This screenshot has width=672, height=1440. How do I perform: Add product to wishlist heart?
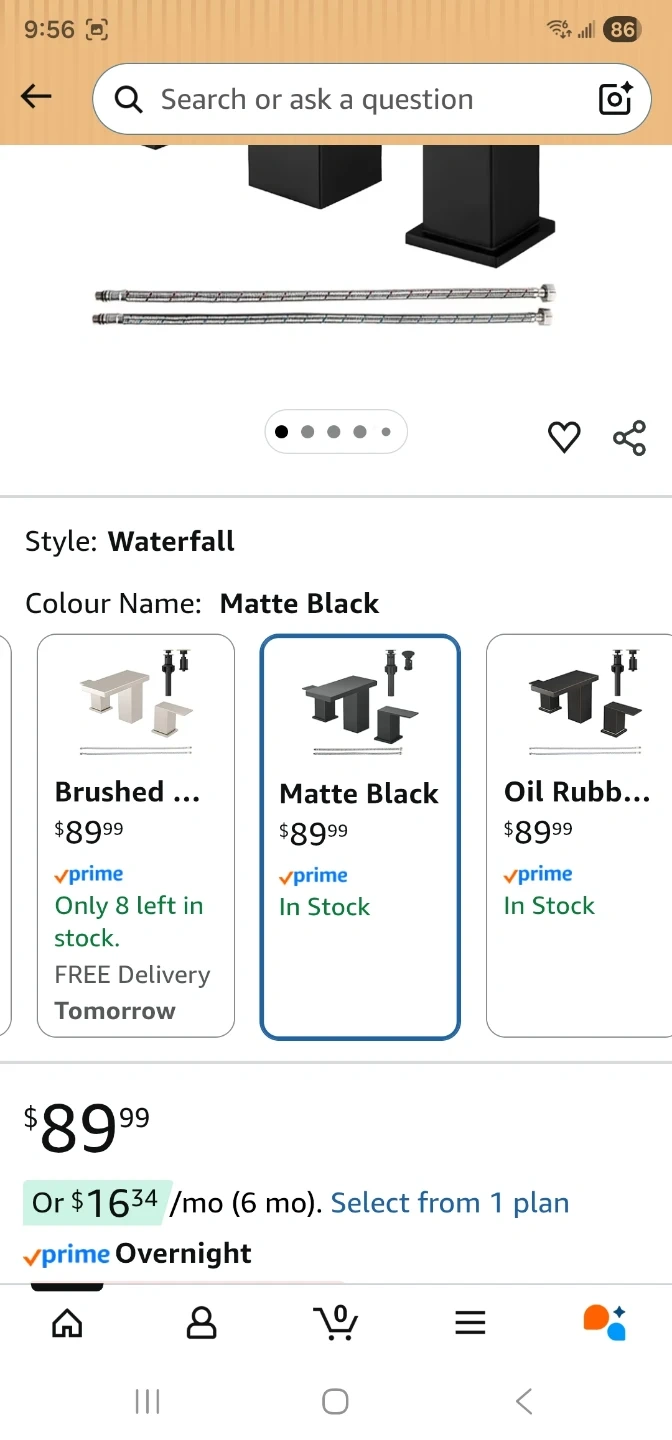[x=564, y=437]
